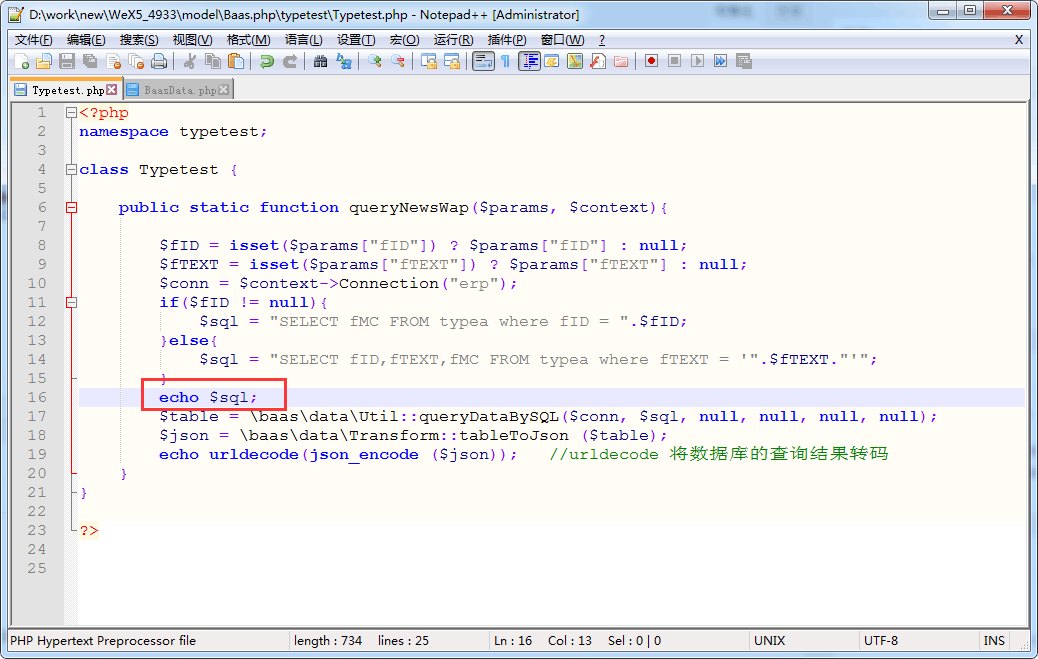The image size is (1038, 659).
Task: Toggle the Indent Guide toolbar button
Action: (530, 62)
